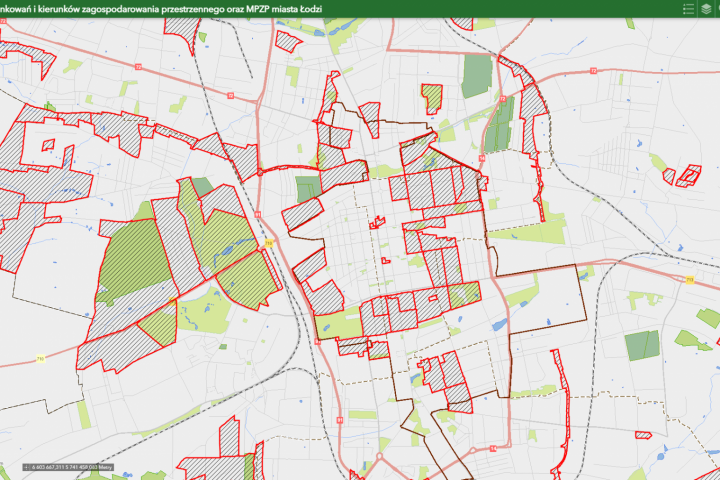The width and height of the screenshot is (720, 480).
Task: Click the 'MPZP miasta Łodzi' title text
Action: coord(284,9)
